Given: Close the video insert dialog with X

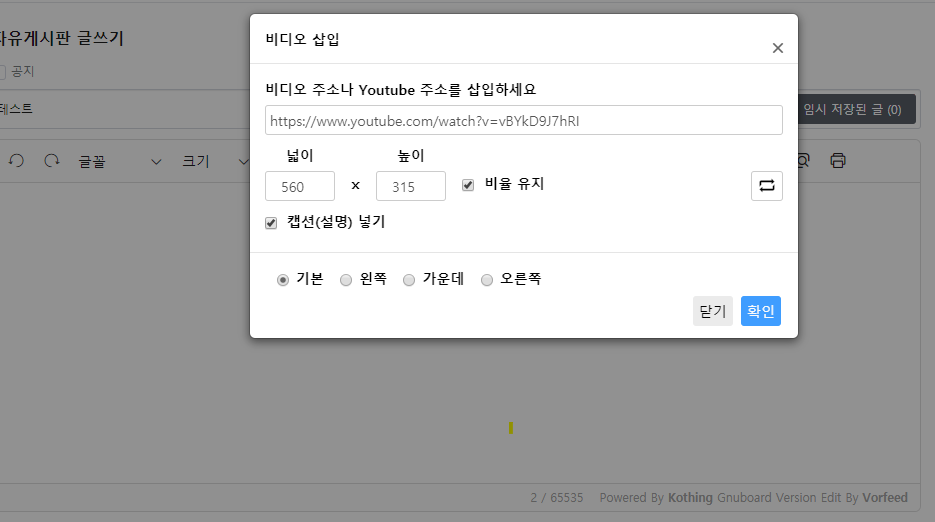Looking at the screenshot, I should tap(778, 48).
